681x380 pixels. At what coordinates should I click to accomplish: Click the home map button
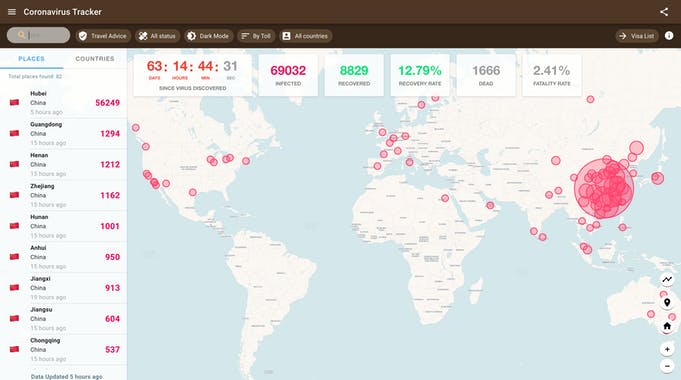coord(667,326)
